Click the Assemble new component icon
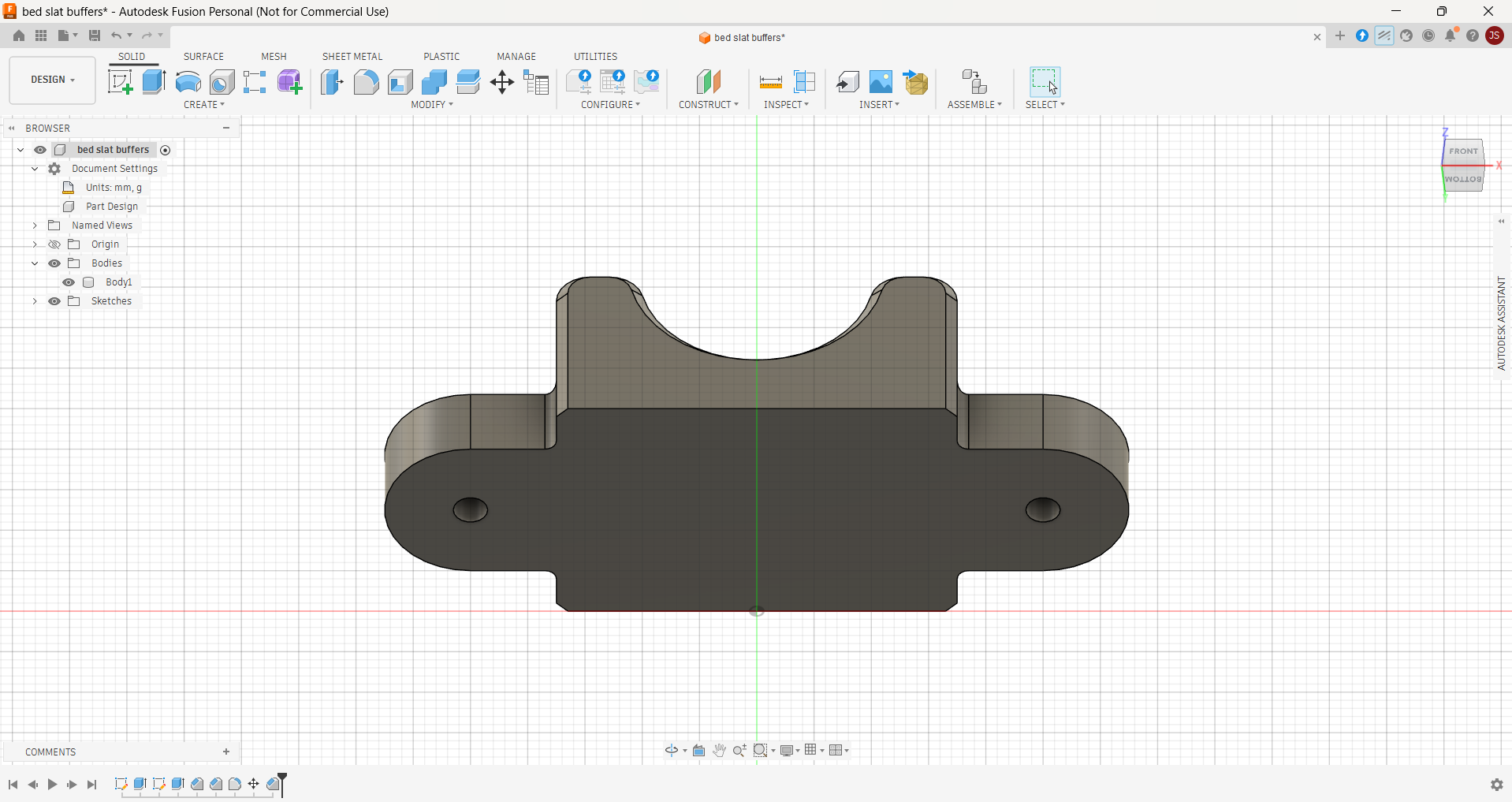Image resolution: width=1512 pixels, height=802 pixels. click(x=974, y=82)
